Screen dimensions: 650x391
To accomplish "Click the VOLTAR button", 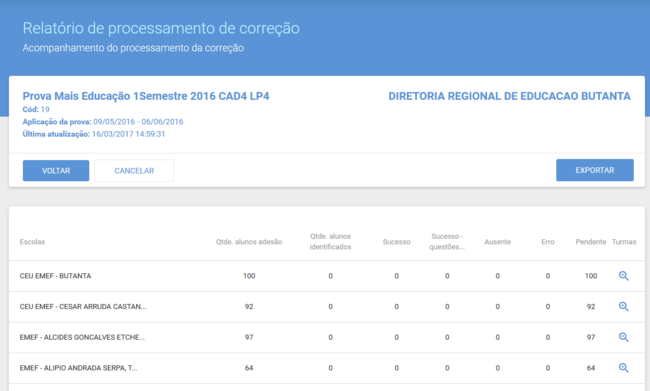I will pos(56,170).
